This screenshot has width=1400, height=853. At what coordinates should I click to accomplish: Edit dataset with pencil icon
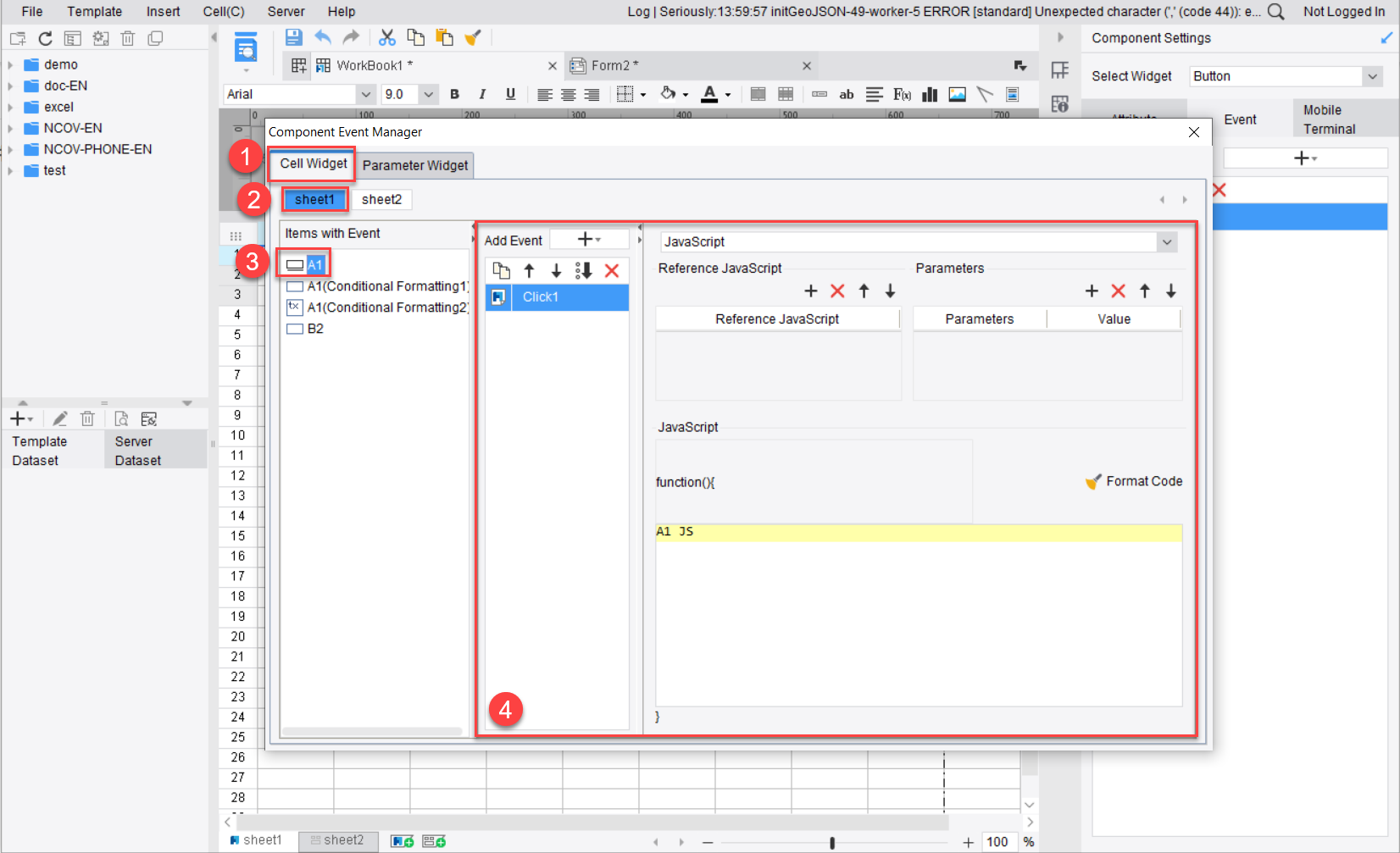[x=59, y=418]
